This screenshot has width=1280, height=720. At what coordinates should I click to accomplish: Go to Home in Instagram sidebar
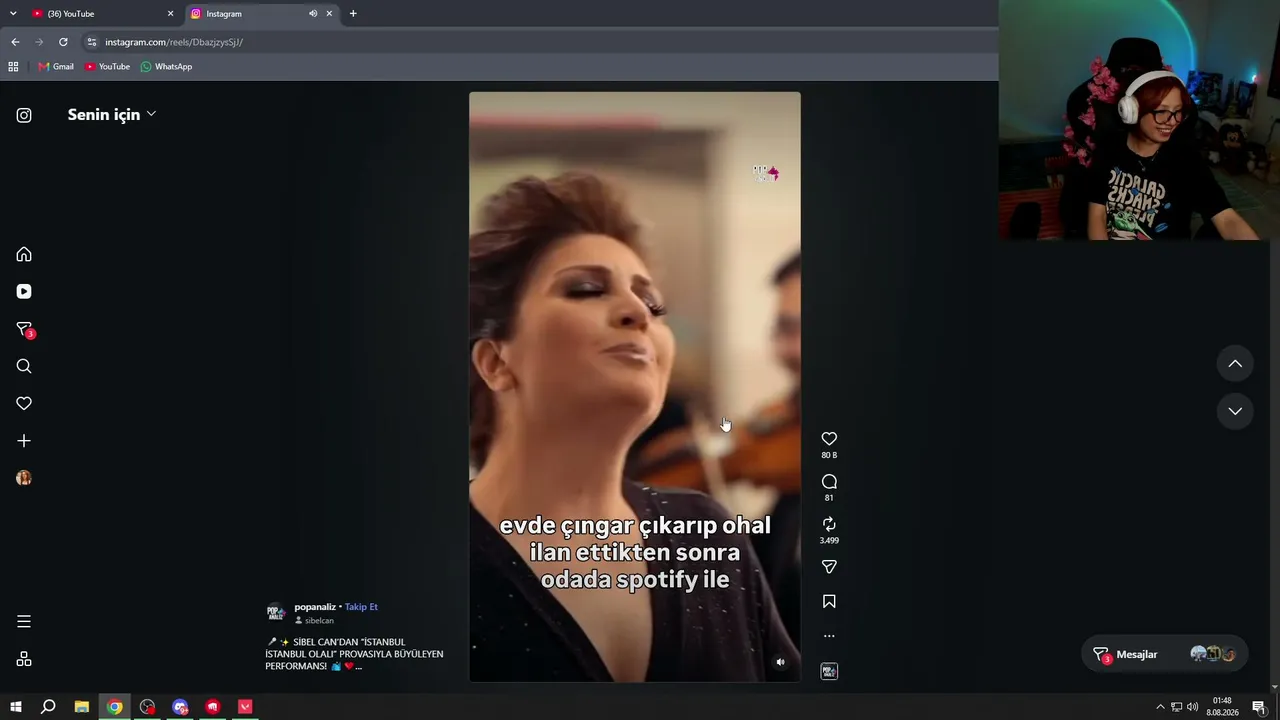click(x=24, y=254)
